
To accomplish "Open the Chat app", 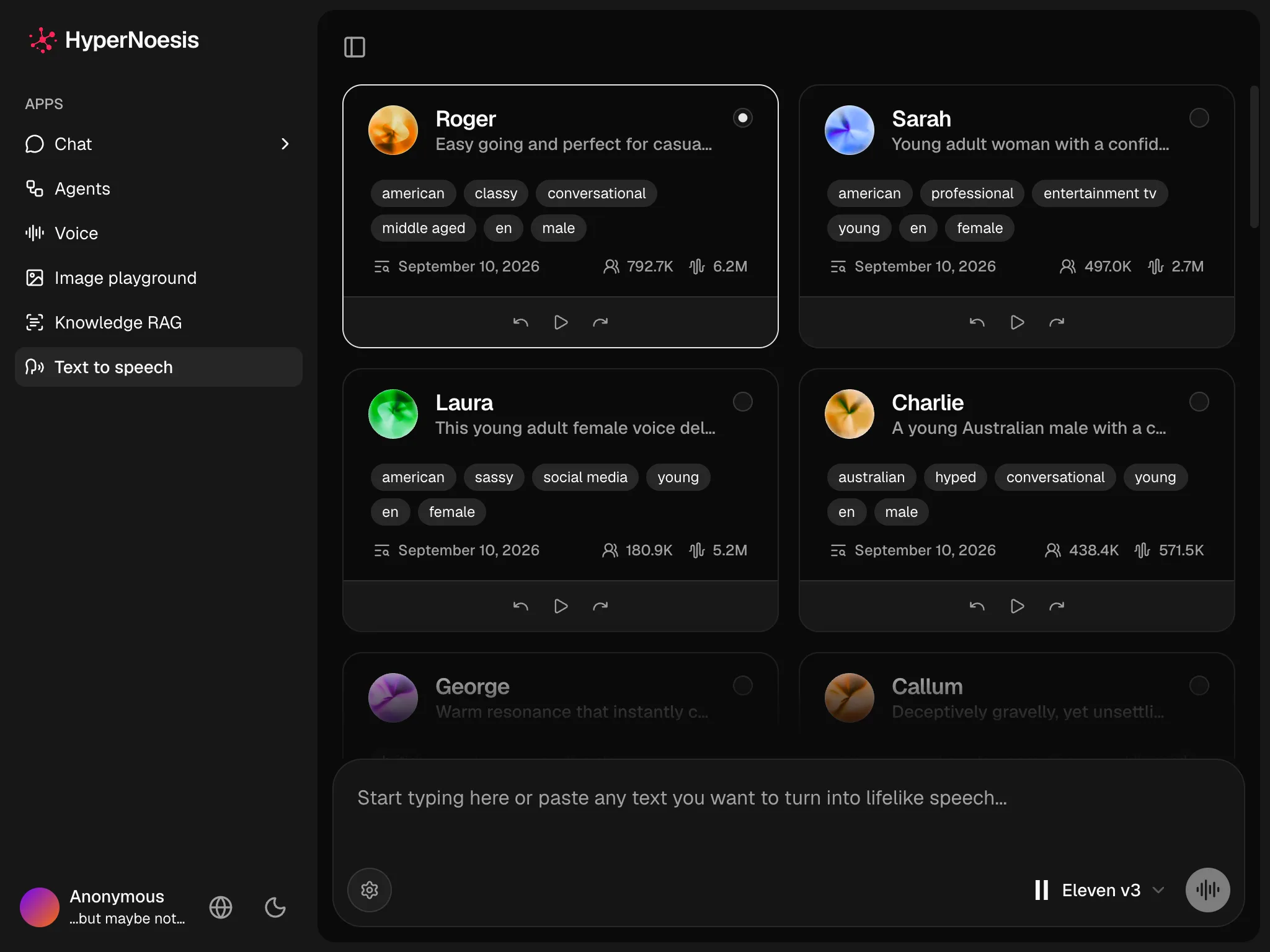I will point(159,144).
